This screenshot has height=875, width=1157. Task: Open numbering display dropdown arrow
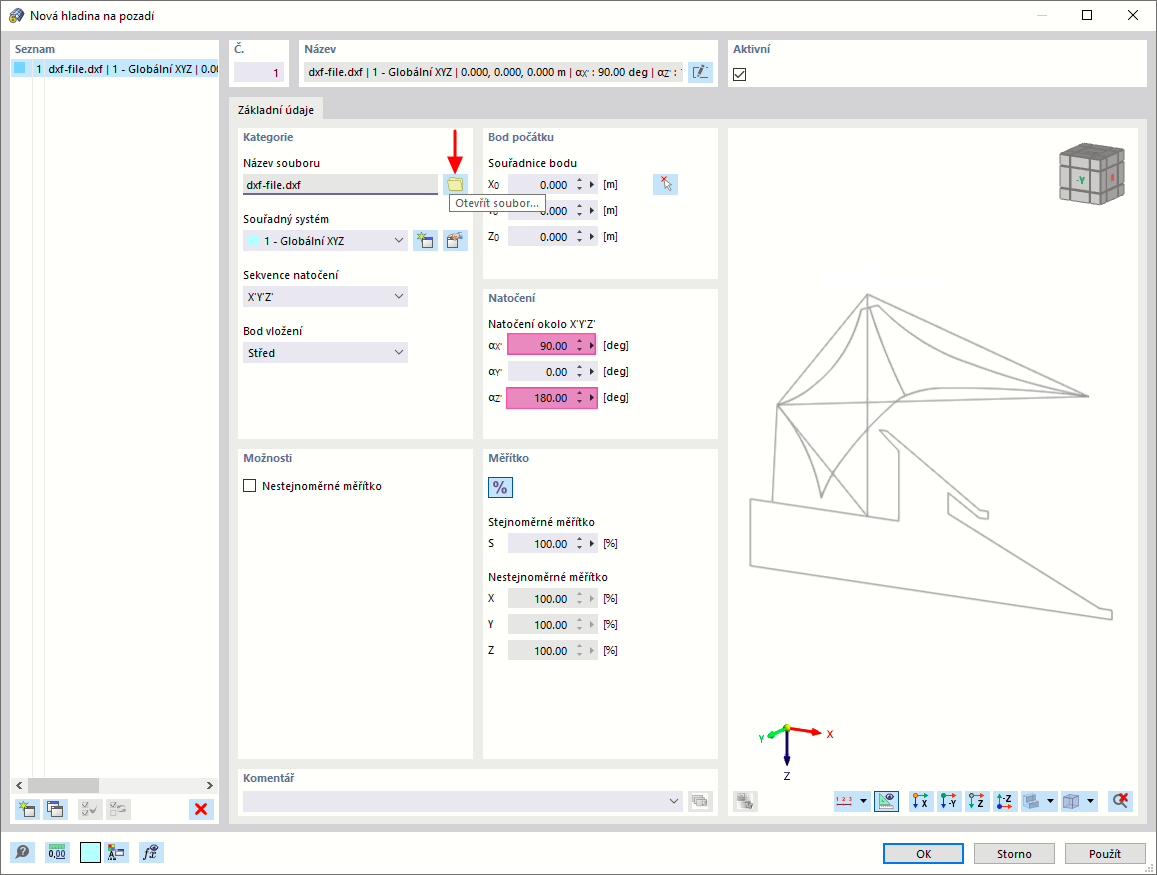(x=863, y=801)
